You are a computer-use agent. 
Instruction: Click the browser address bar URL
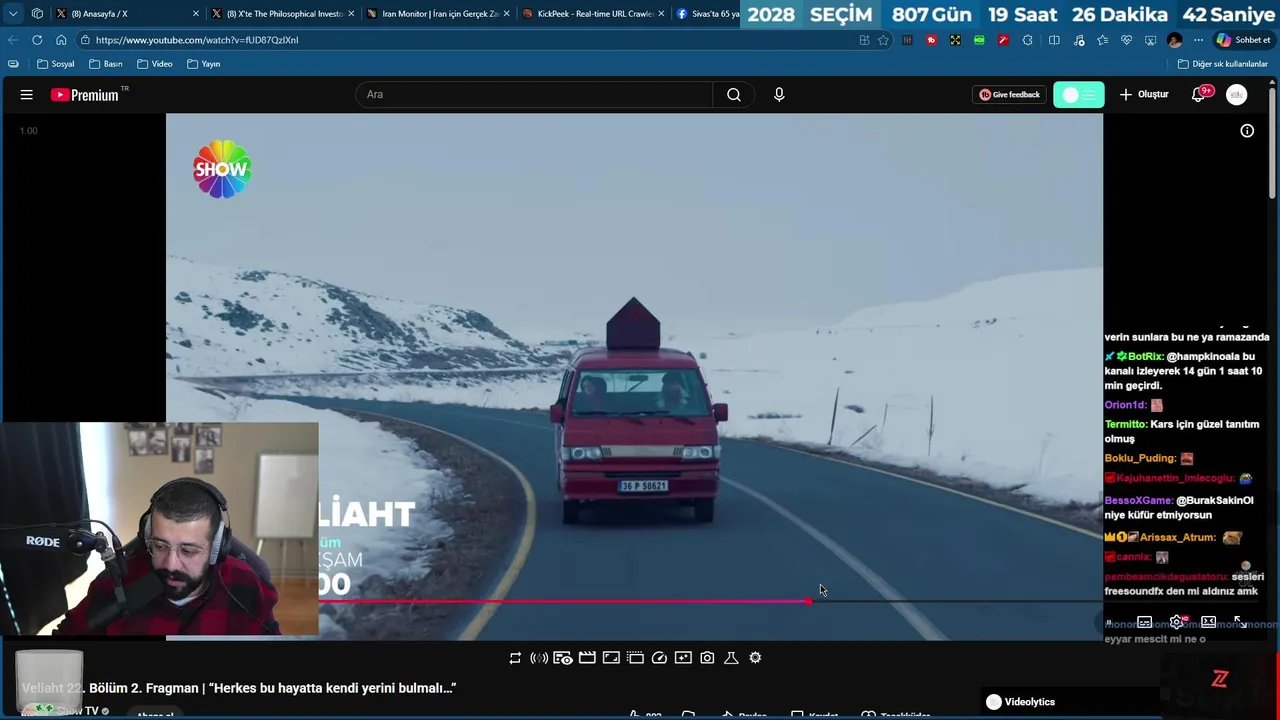coord(197,40)
